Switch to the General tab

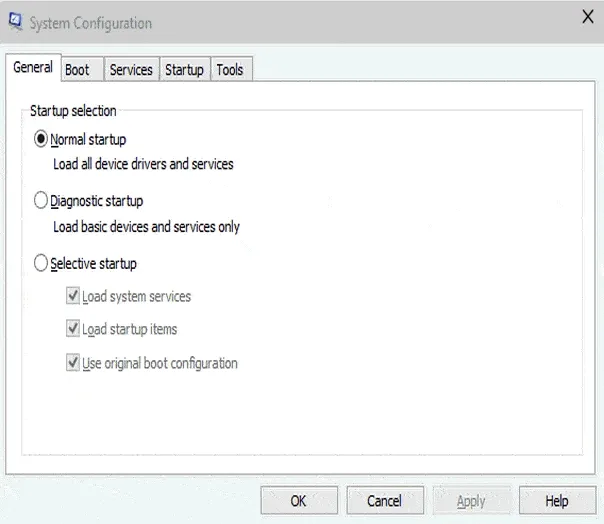coord(33,68)
